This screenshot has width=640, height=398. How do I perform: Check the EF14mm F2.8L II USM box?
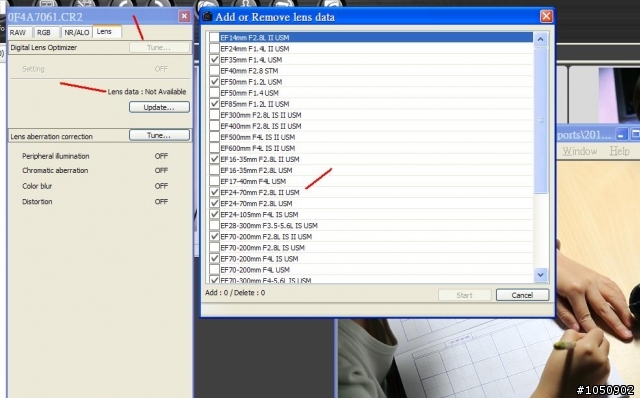point(214,38)
